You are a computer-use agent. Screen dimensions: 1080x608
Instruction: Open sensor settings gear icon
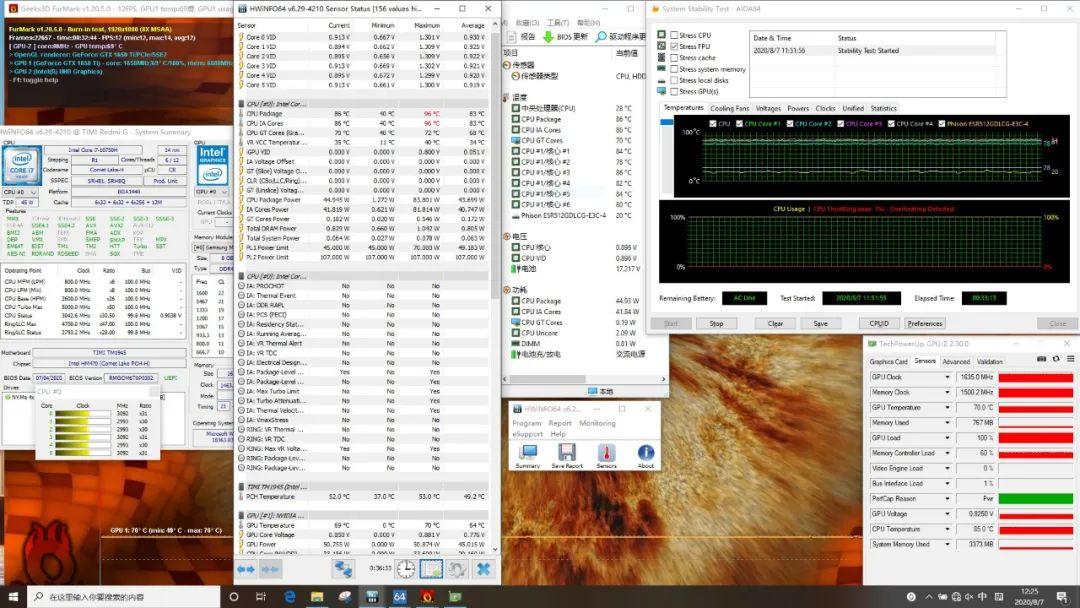[x=457, y=569]
